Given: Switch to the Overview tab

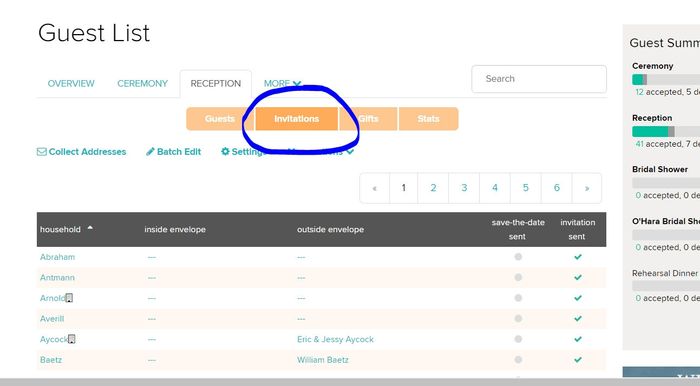Looking at the screenshot, I should 71,83.
